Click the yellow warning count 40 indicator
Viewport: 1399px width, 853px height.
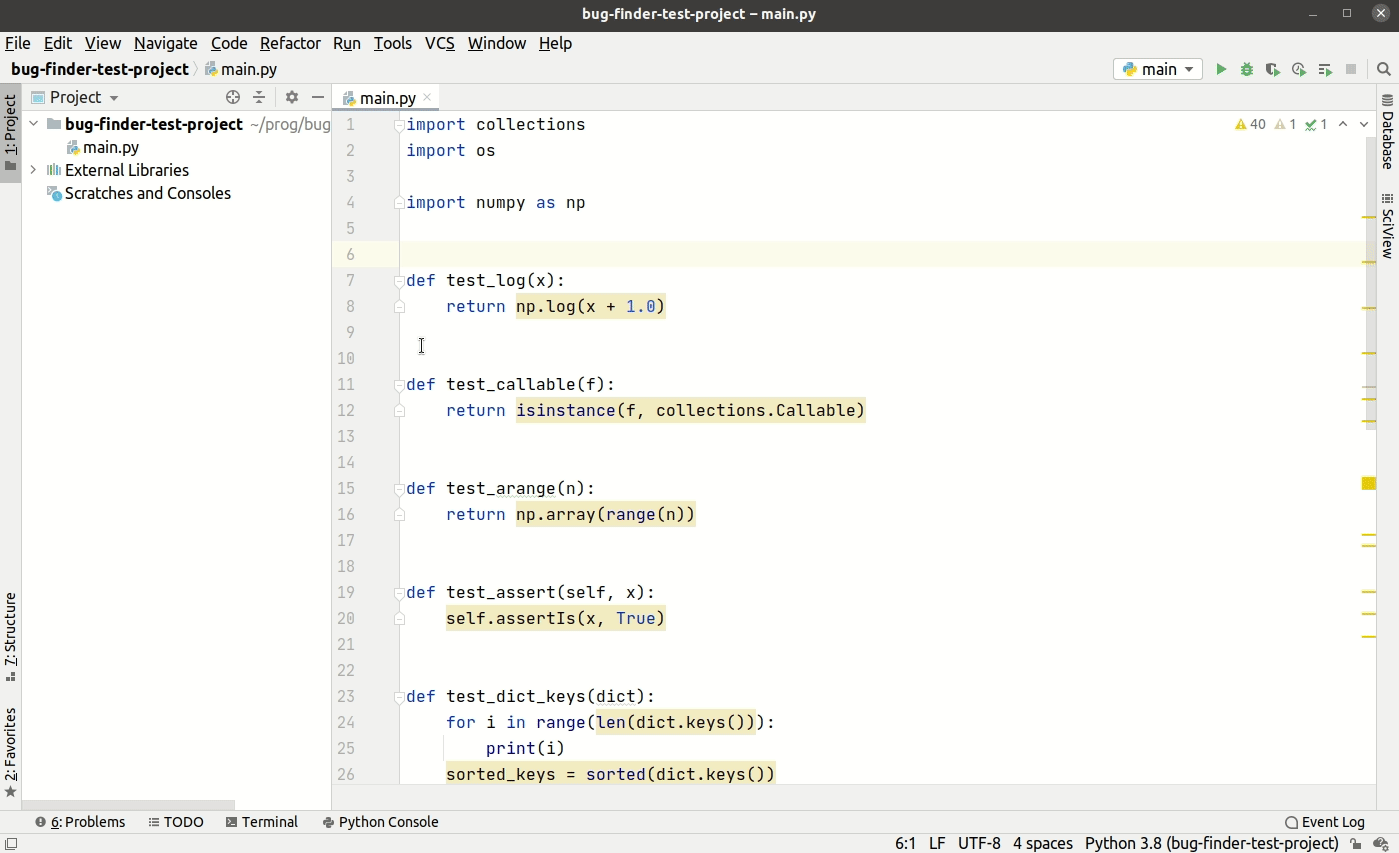coord(1250,124)
